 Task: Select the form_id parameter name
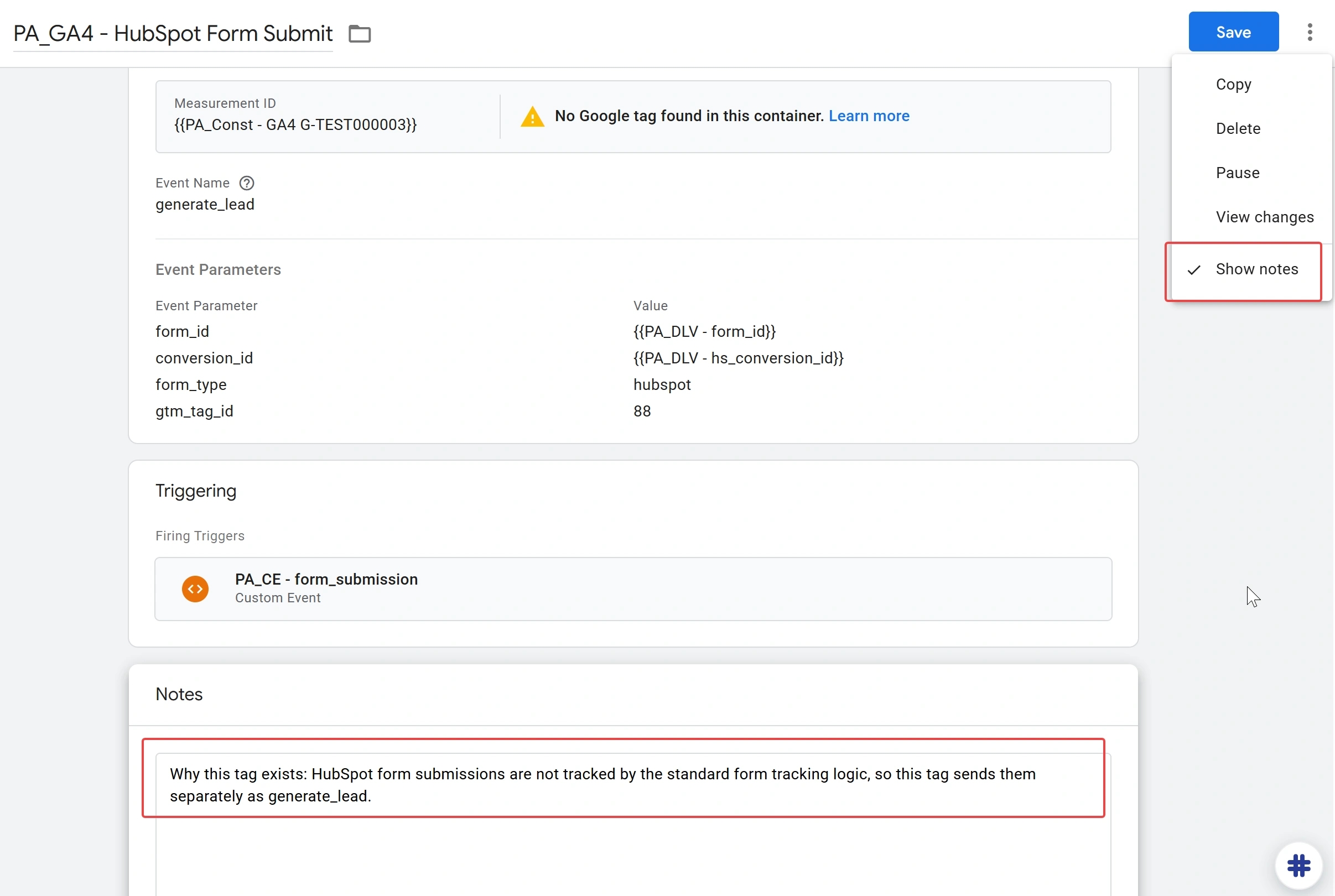pyautogui.click(x=181, y=331)
